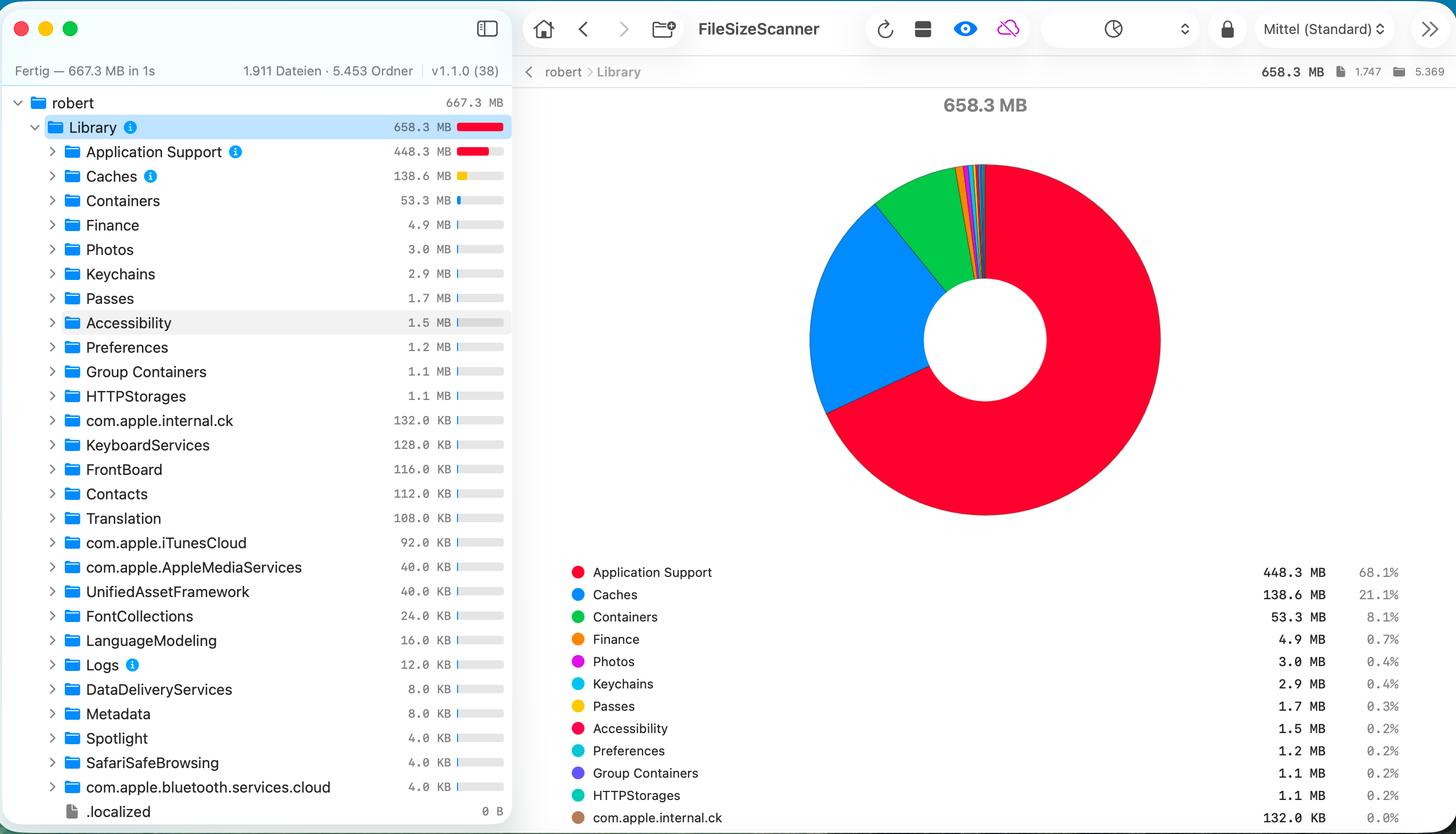Click the lock icon in the toolbar

(1227, 29)
